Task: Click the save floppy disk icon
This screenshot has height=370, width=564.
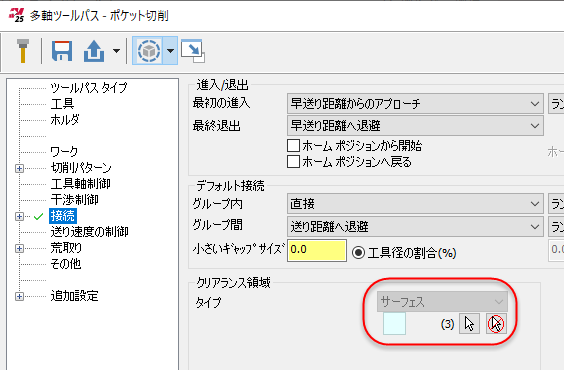Action: 62,51
